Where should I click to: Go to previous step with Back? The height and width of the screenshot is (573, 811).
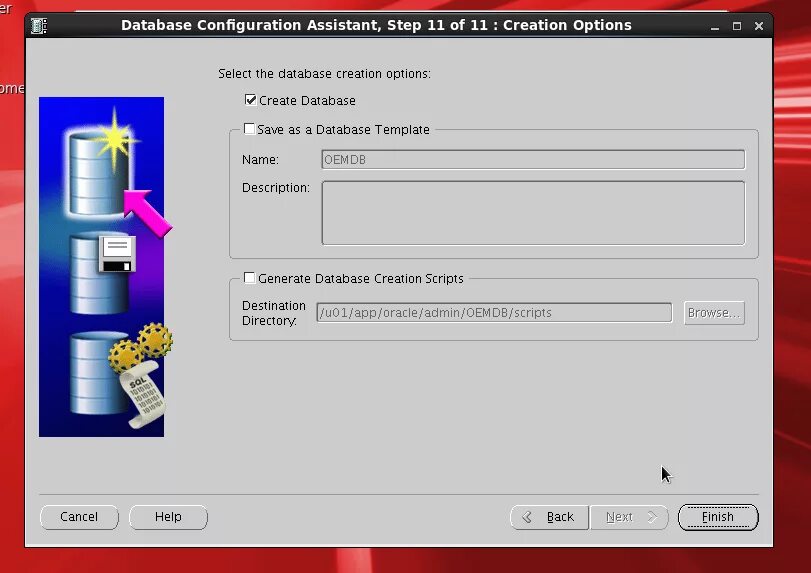(549, 517)
